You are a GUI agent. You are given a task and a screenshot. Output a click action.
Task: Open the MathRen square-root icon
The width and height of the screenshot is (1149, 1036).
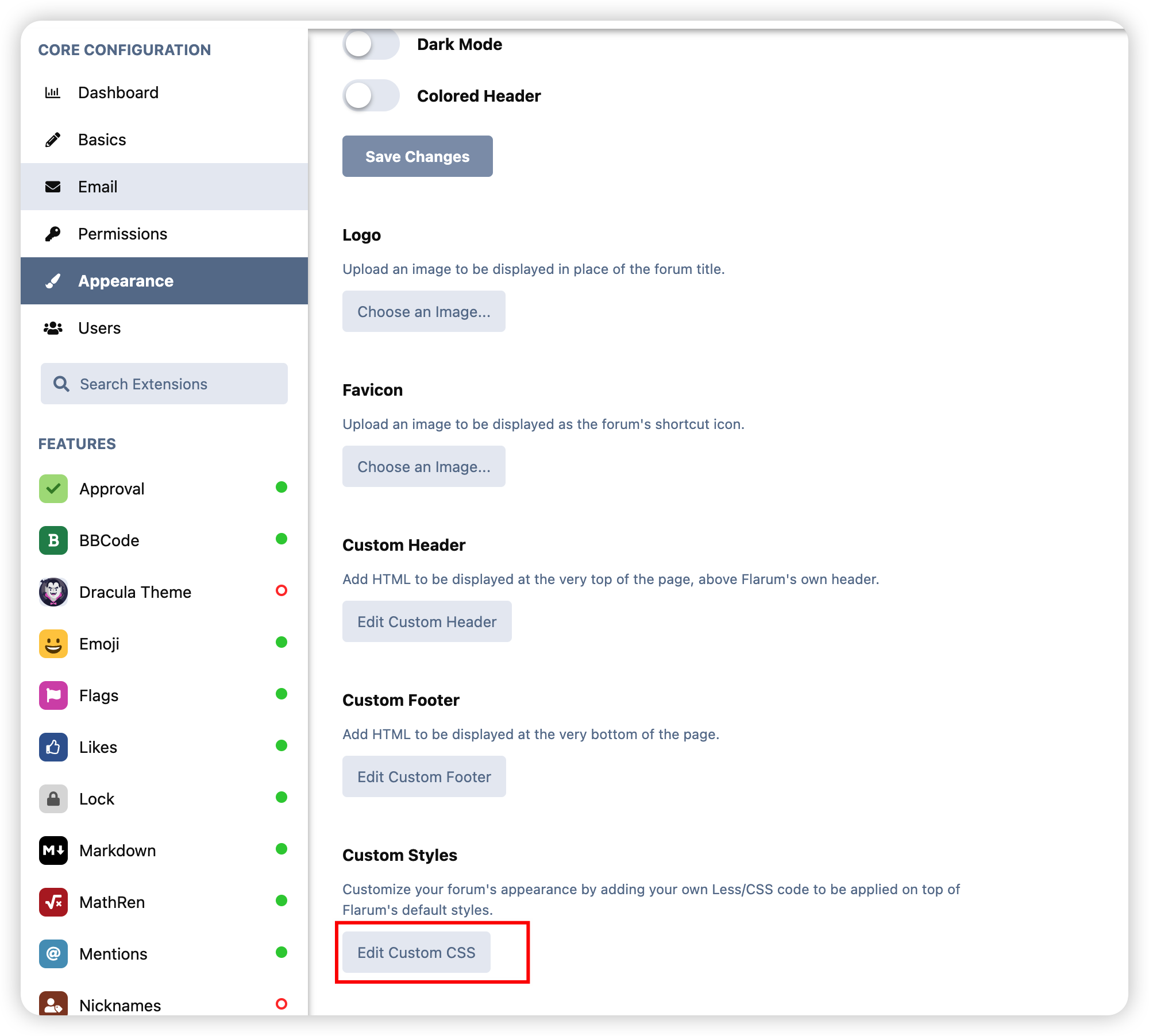coord(53,902)
